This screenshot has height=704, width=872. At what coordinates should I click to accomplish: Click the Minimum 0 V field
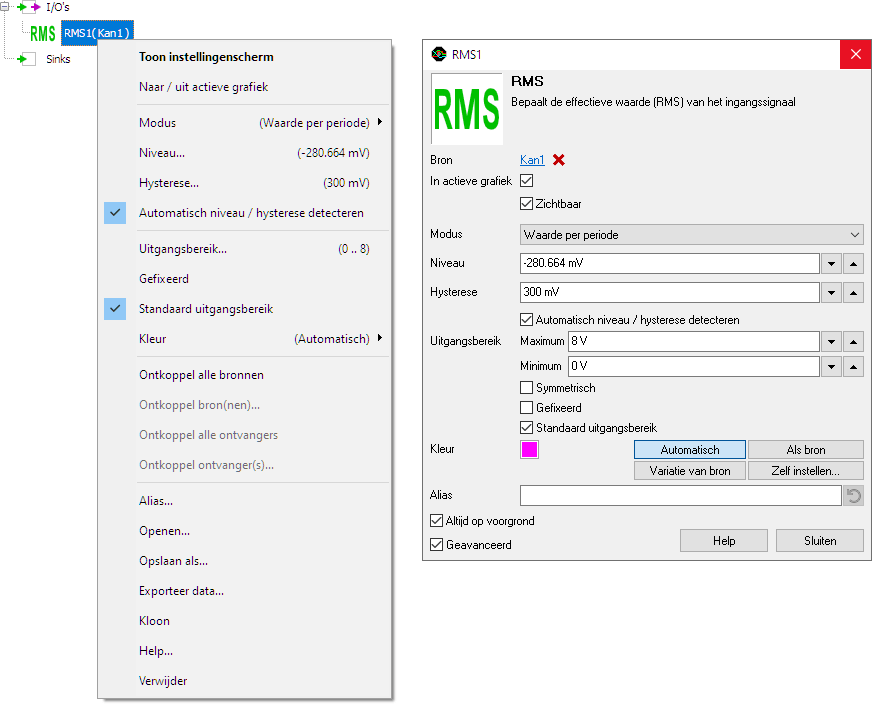pos(694,366)
